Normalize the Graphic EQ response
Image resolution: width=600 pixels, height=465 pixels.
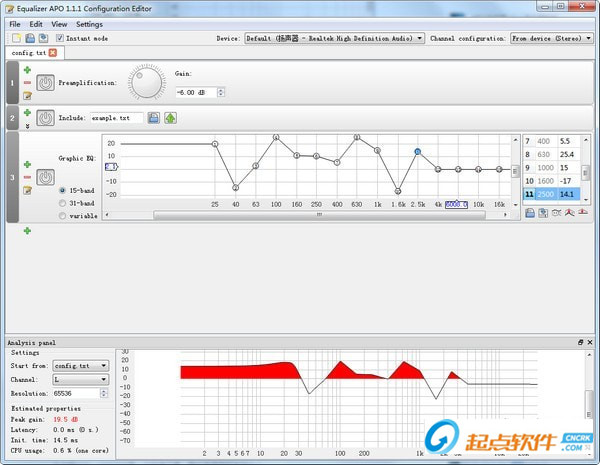coord(570,213)
